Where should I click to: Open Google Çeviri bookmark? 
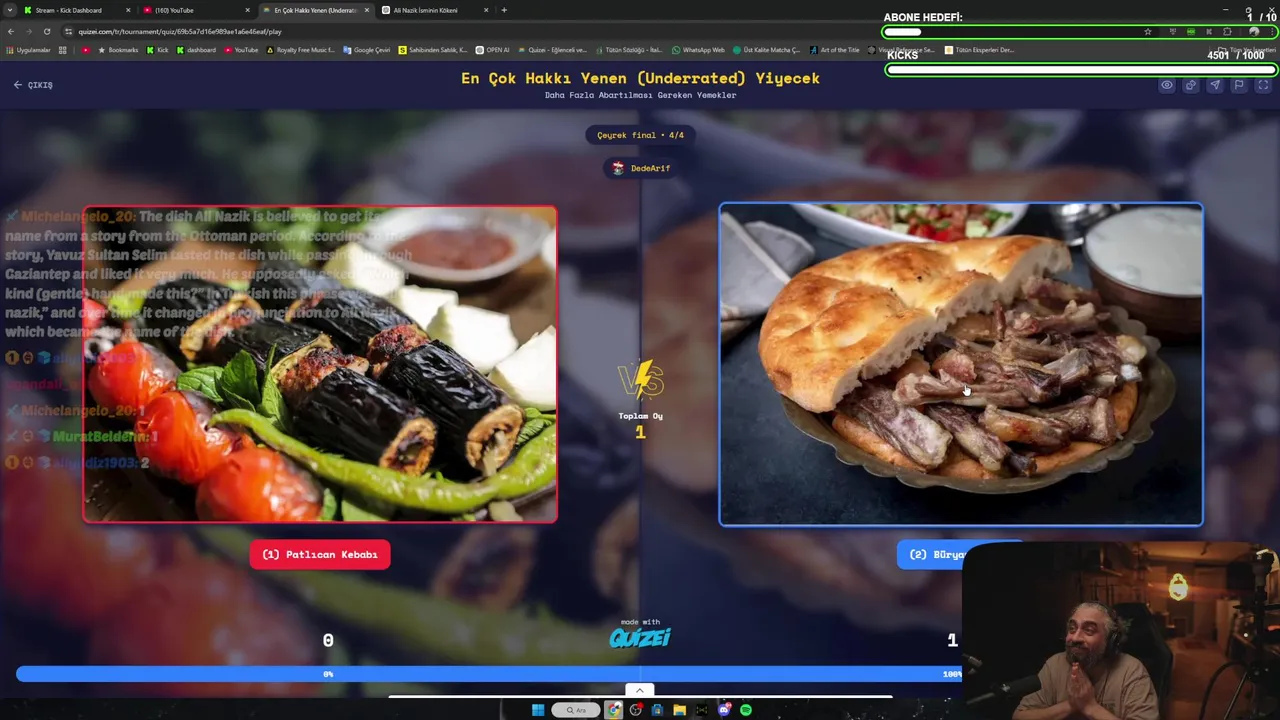[367, 50]
